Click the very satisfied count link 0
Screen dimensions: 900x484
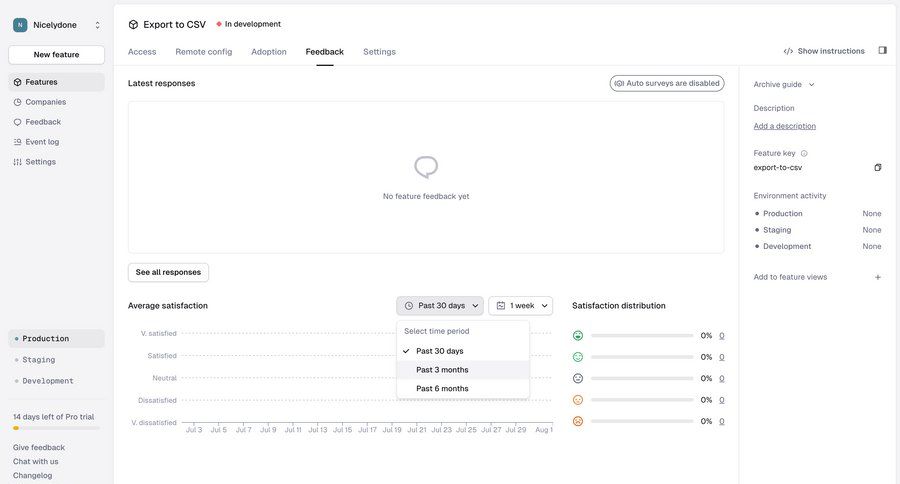pos(721,336)
